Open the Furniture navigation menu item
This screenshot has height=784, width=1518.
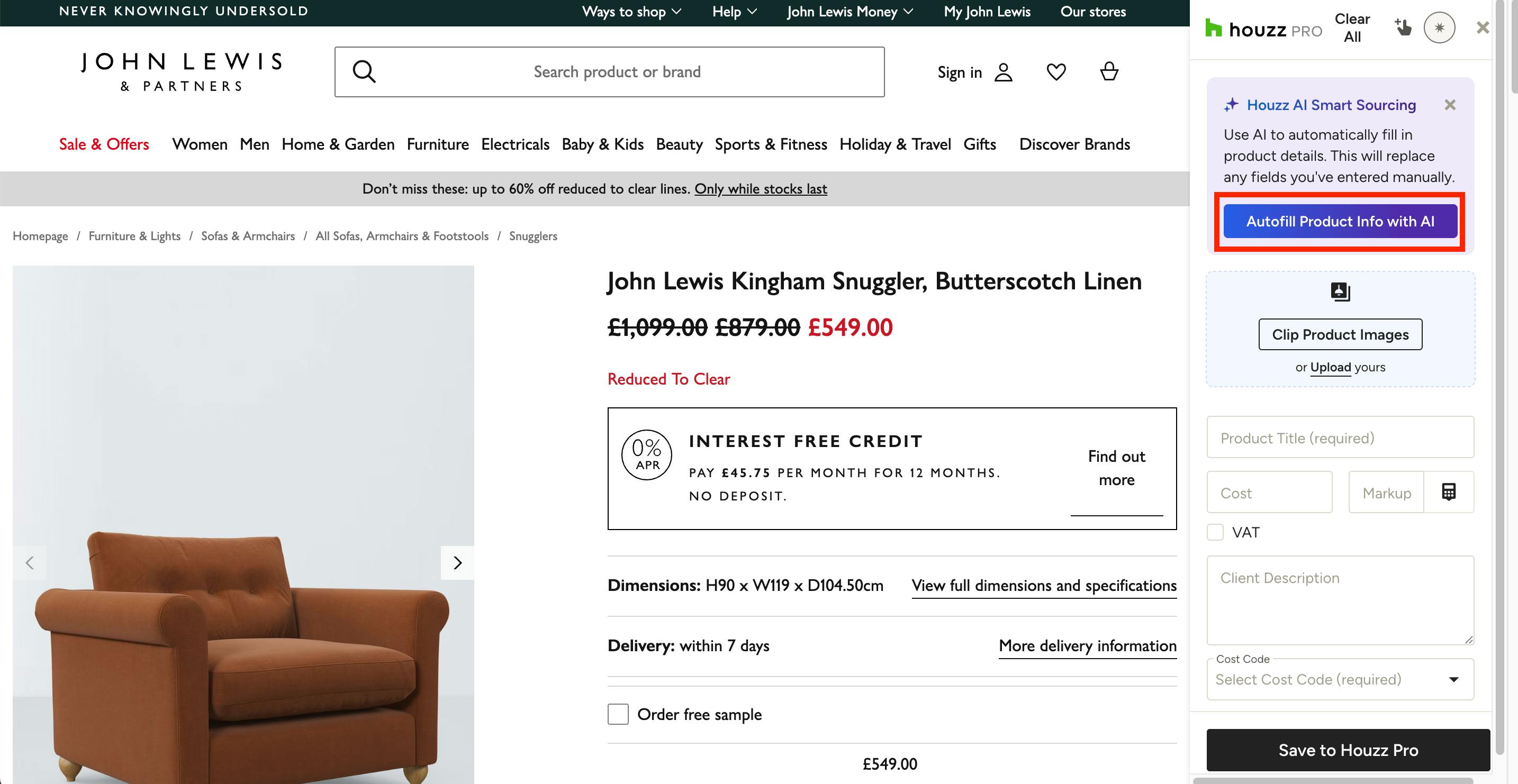438,144
